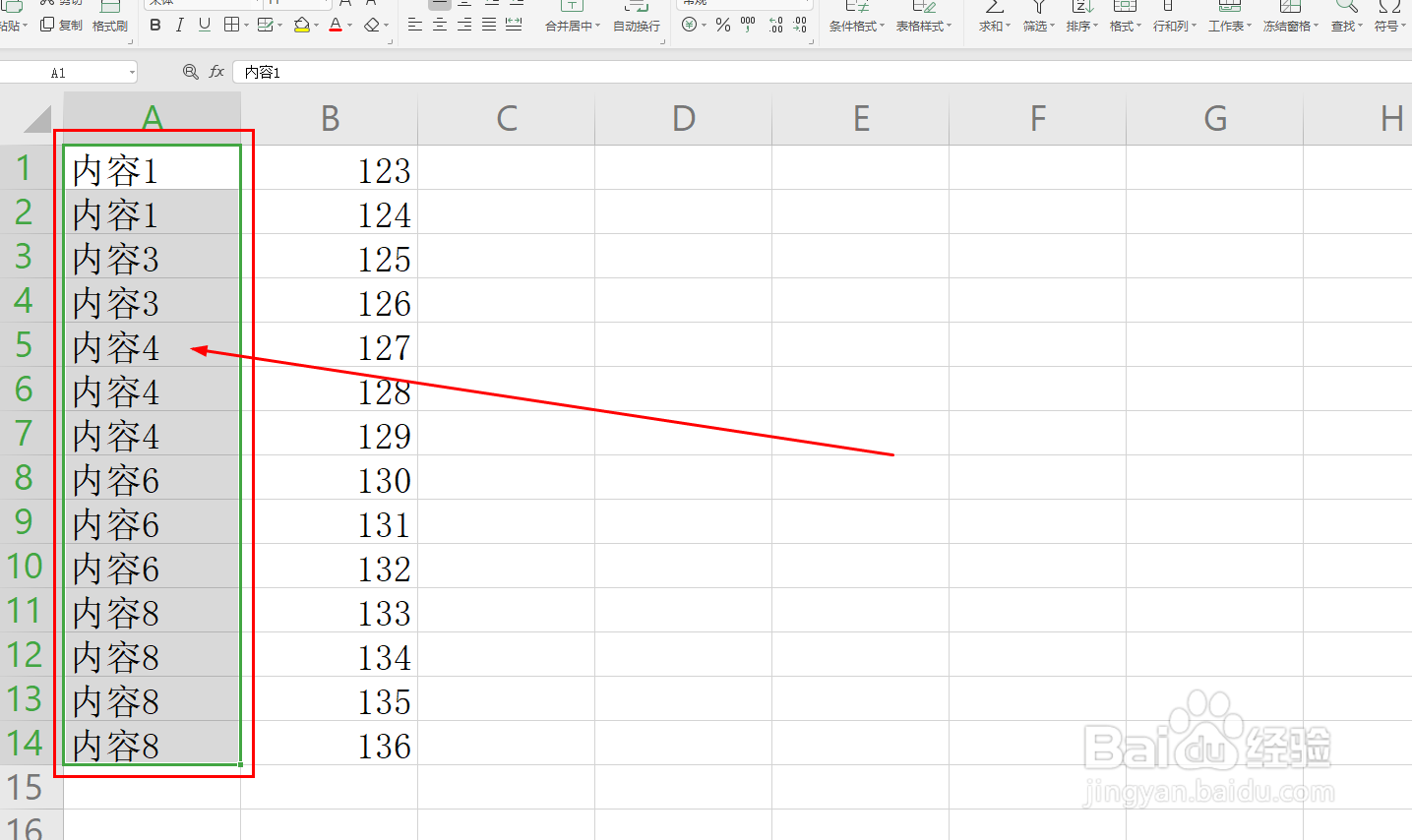Click the select-all corner triangle
1412x840 pixels.
coord(36,119)
